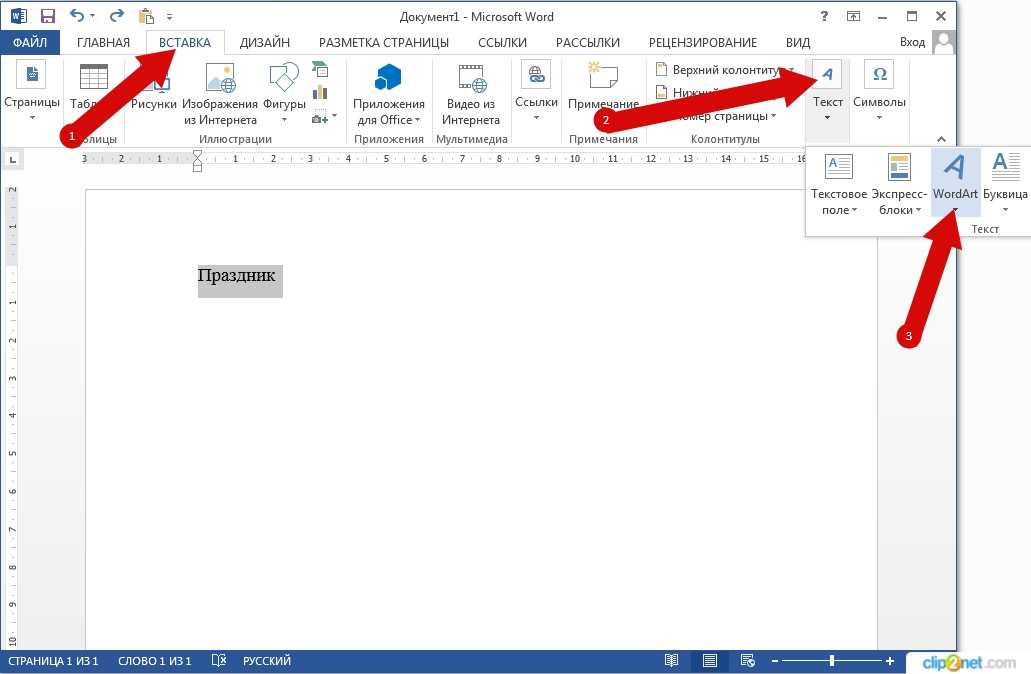The height and width of the screenshot is (674, 1031).
Task: Insert a comment with Примечание
Action: coord(603,85)
